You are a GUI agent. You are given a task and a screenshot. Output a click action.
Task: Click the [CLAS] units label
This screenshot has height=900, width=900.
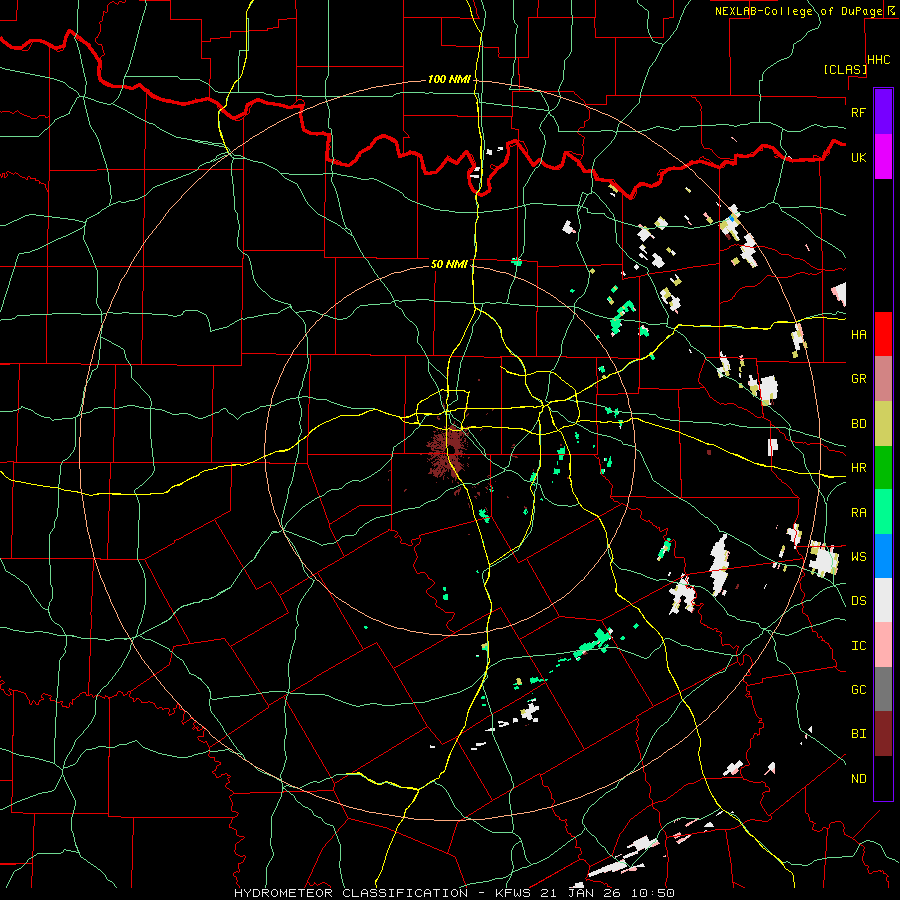point(845,69)
